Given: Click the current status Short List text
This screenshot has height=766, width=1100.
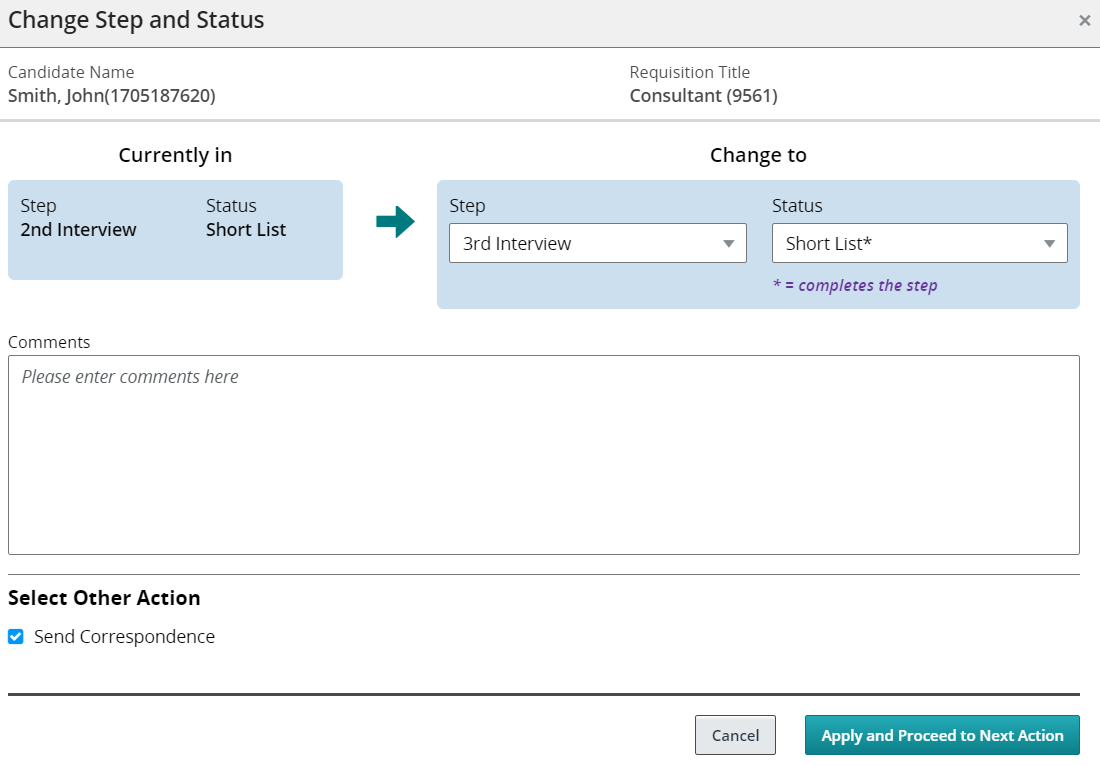Looking at the screenshot, I should [x=246, y=230].
